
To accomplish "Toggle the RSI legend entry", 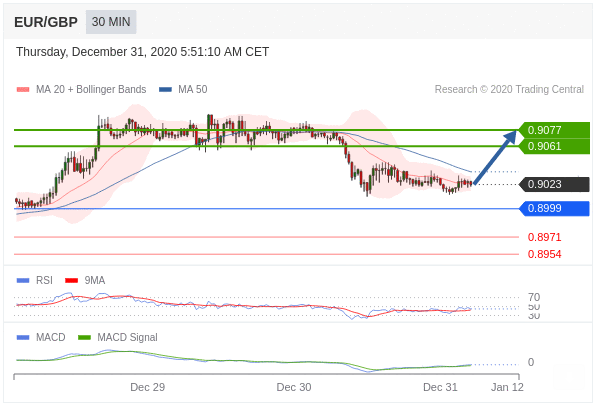I will tap(35, 281).
